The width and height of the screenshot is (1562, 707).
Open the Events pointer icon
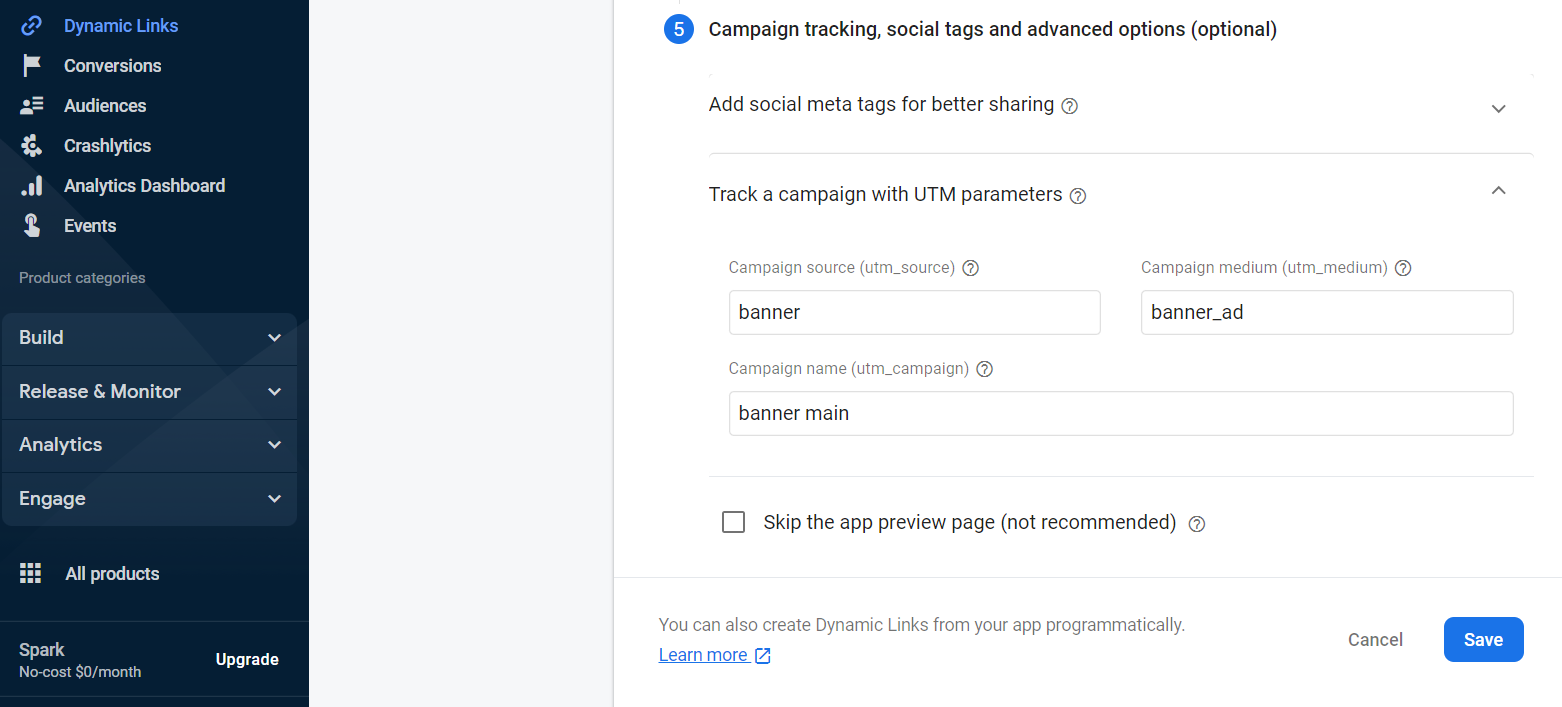(32, 226)
